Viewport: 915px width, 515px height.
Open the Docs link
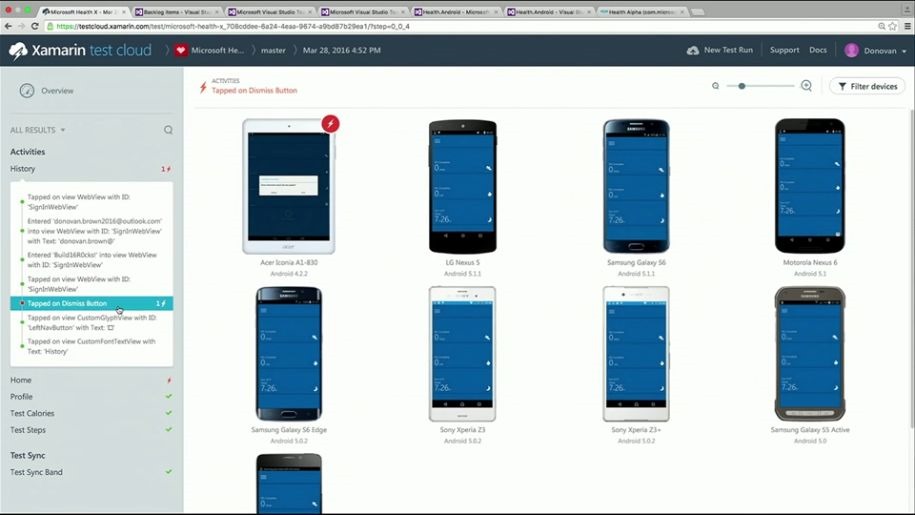(x=818, y=50)
